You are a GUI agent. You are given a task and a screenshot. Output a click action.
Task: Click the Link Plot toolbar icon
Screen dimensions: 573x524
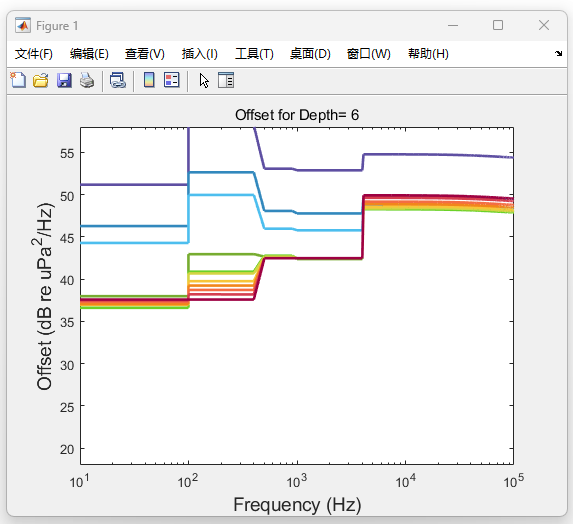(x=118, y=80)
